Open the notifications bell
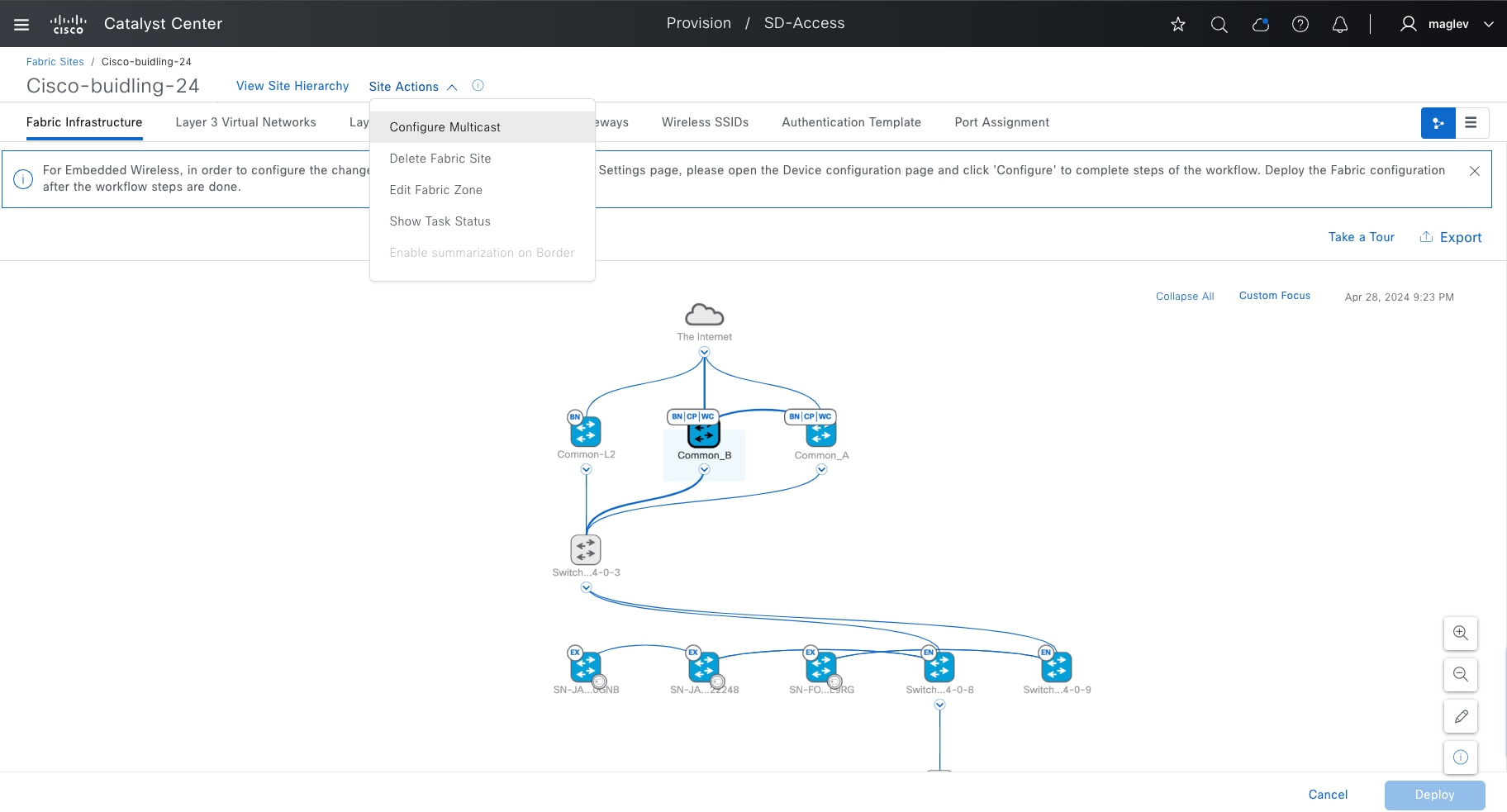 [x=1340, y=24]
